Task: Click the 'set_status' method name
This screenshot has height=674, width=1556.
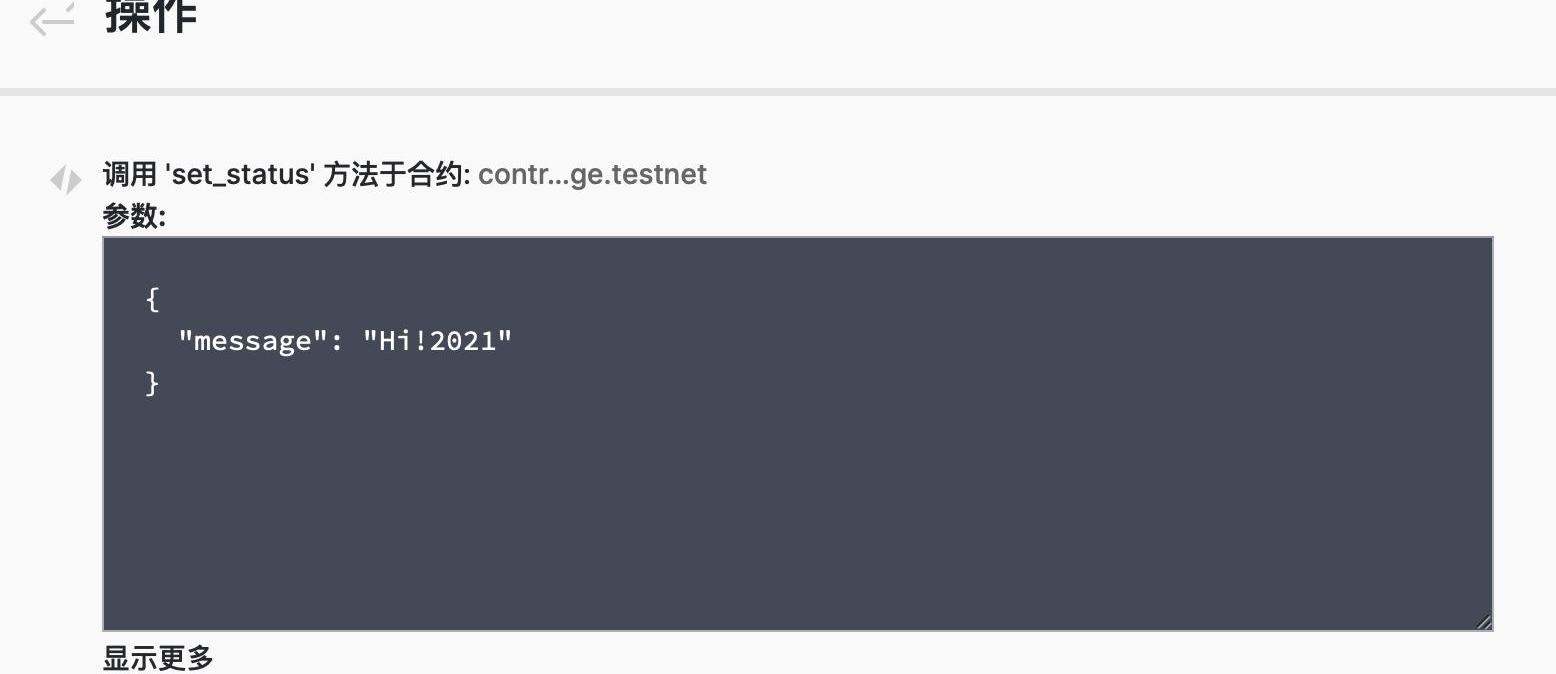Action: pyautogui.click(x=240, y=174)
